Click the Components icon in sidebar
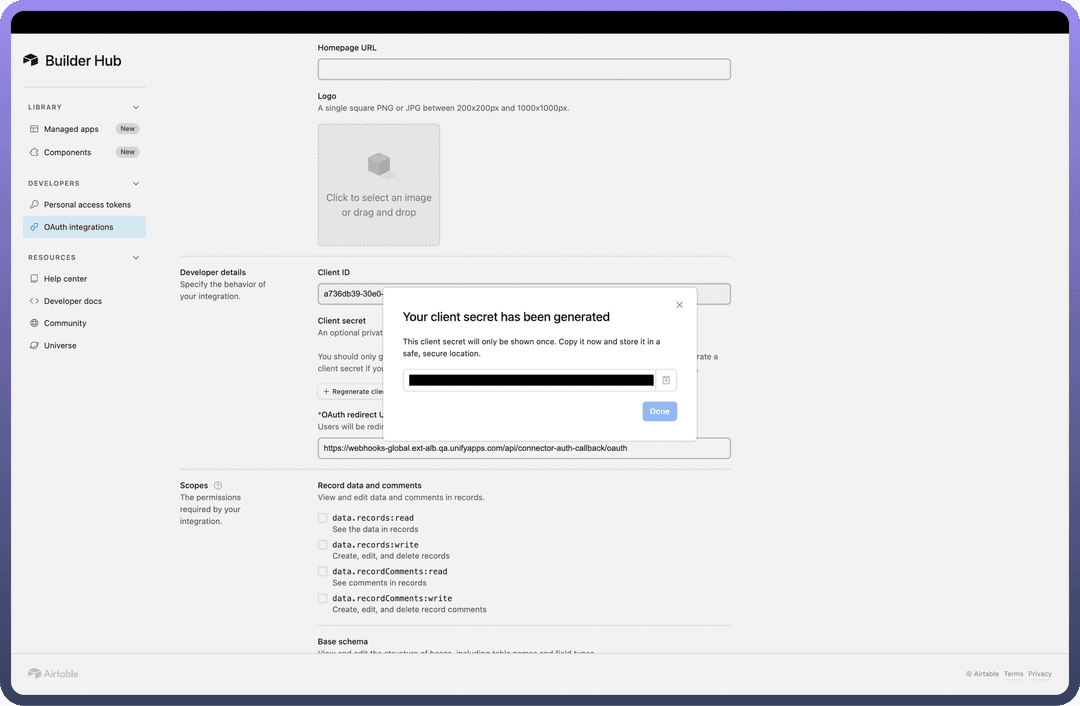This screenshot has width=1080, height=706. (x=35, y=152)
